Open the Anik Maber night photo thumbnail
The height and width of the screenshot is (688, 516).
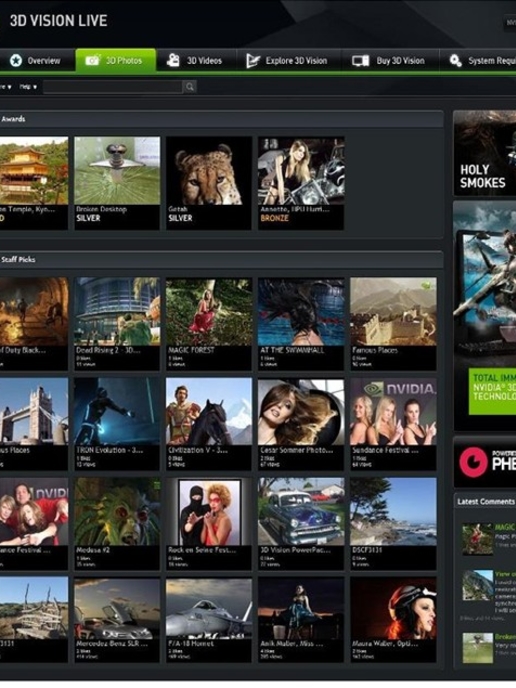tap(301, 608)
